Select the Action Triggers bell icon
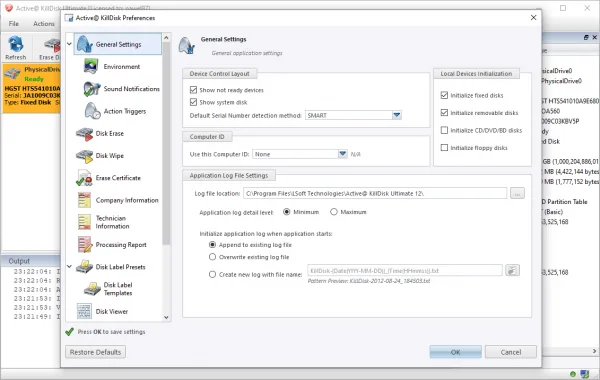This screenshot has height=380, width=600. [92, 111]
